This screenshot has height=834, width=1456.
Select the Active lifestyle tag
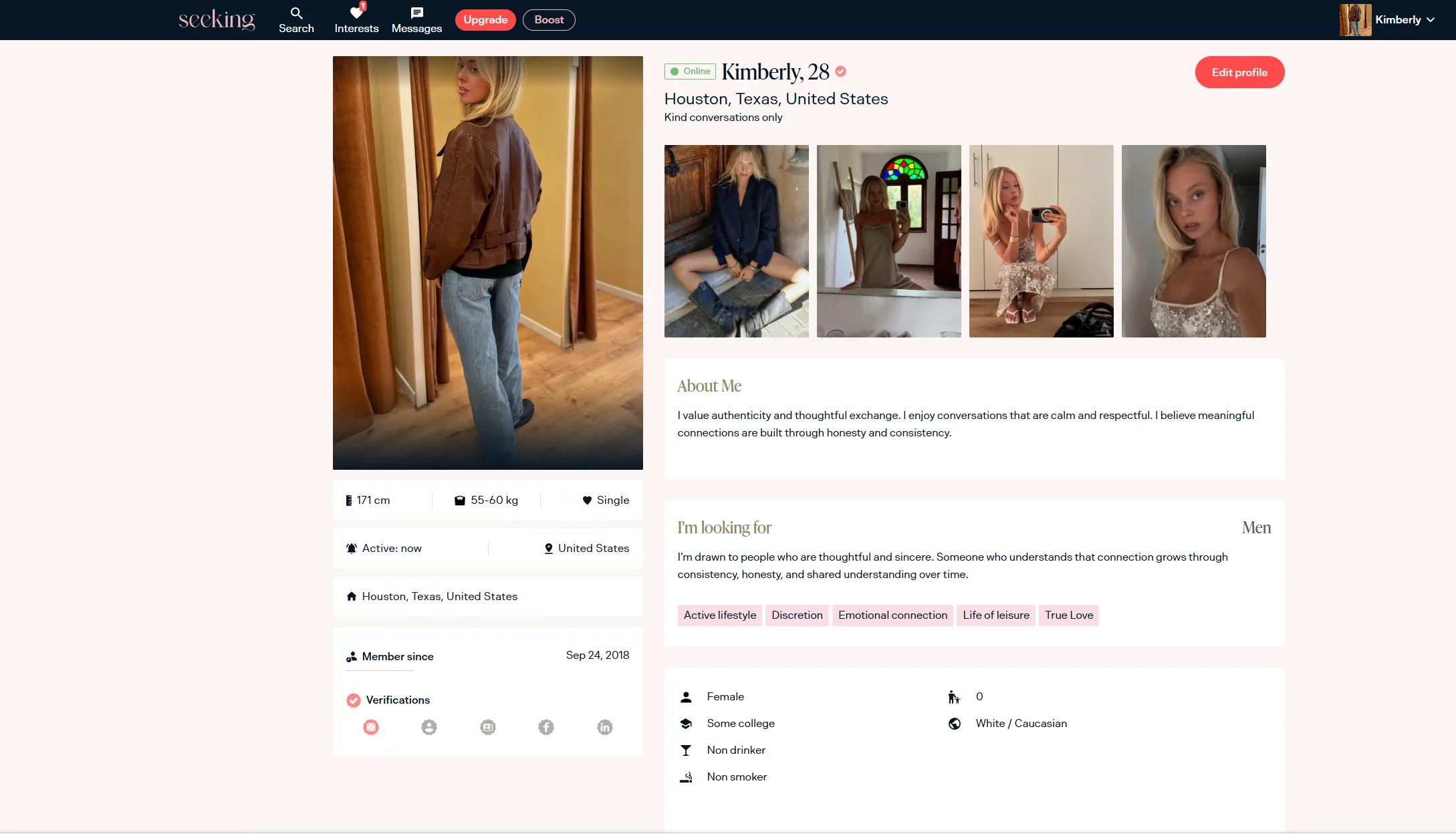click(x=719, y=615)
